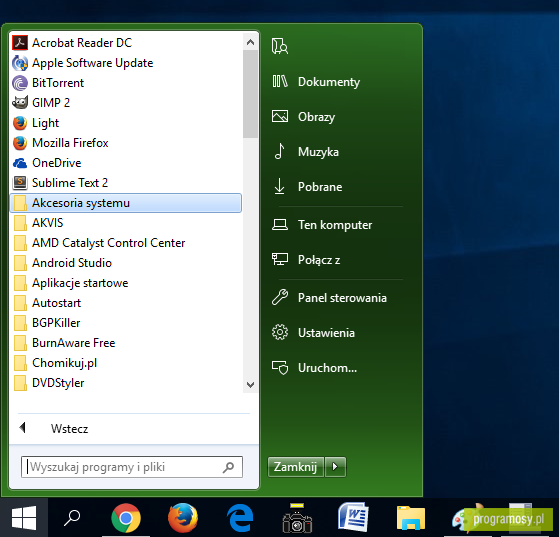
Task: Click the user files icon above Dokumenty
Action: click(x=280, y=46)
